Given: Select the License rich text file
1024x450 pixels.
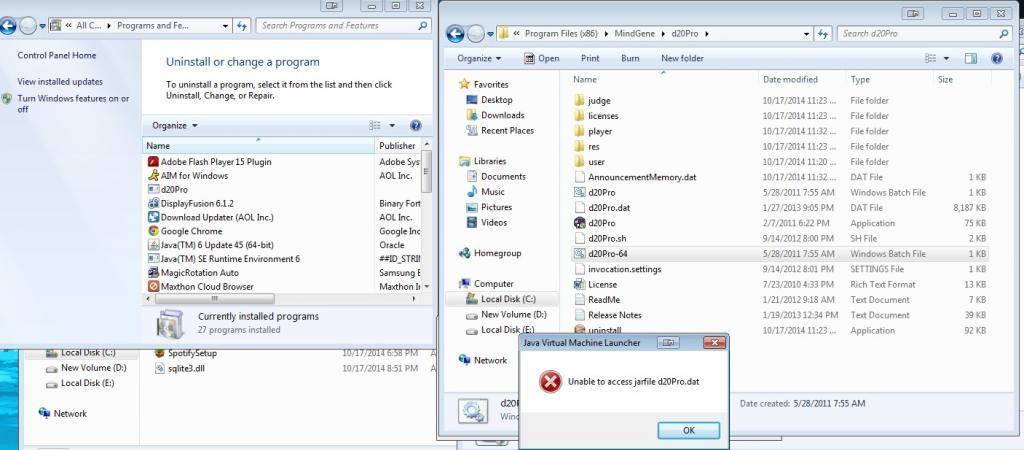Looking at the screenshot, I should (x=602, y=284).
